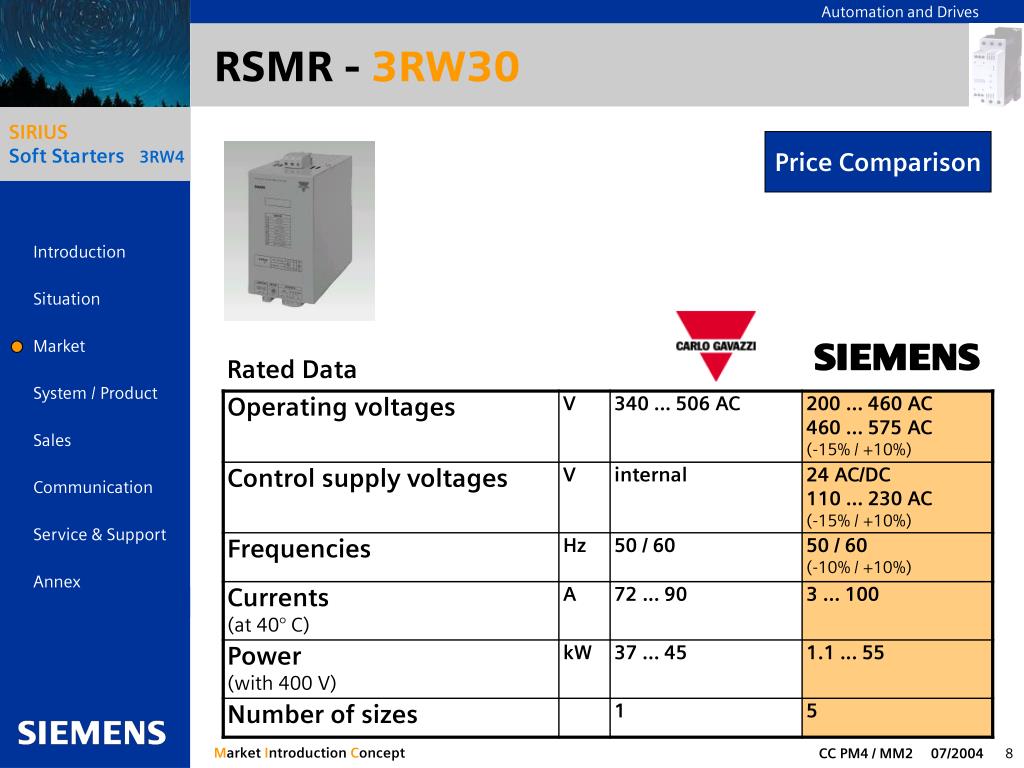Viewport: 1024px width, 768px height.
Task: Go to Service & Support section
Action: tap(100, 534)
